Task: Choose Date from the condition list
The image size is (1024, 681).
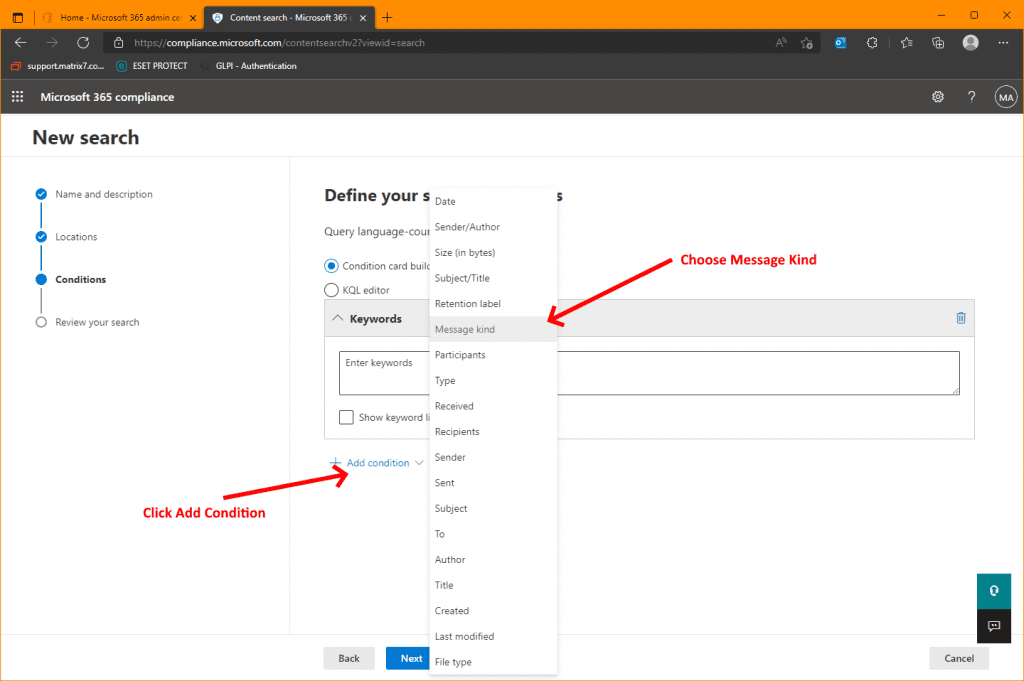Action: (493, 202)
